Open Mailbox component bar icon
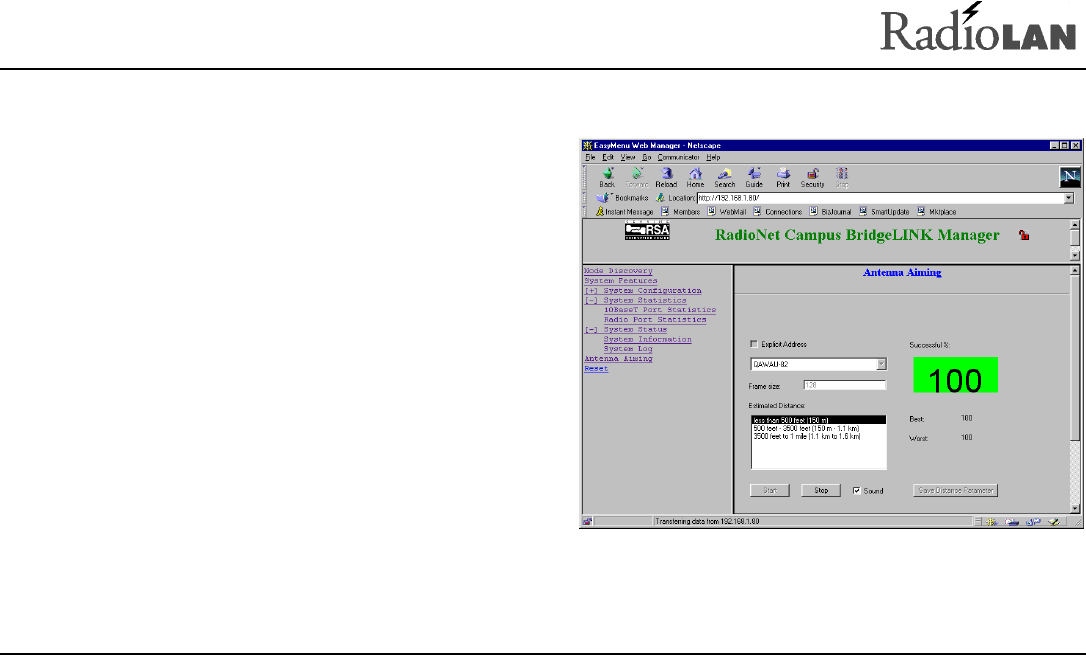 click(1012, 521)
